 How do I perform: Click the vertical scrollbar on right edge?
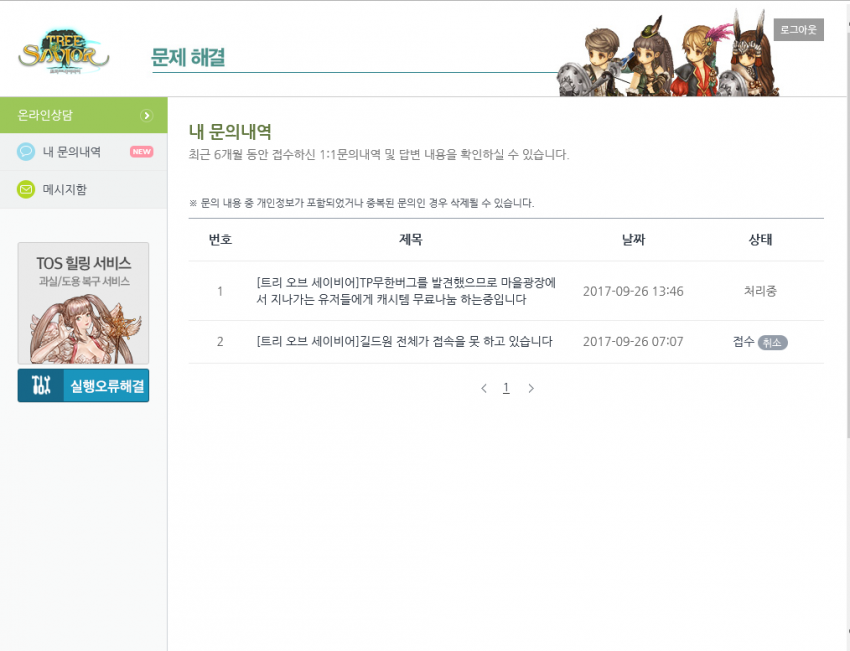[x=845, y=300]
